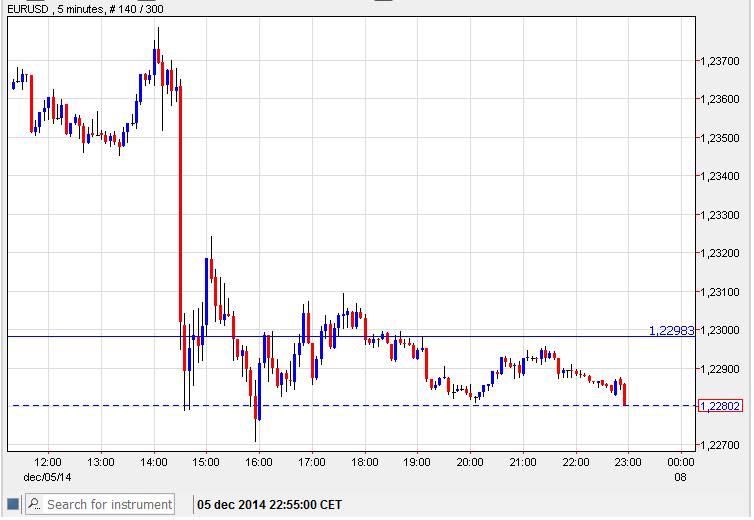This screenshot has height=520, width=754.
Task: Click the 1,23100 price scale label
Action: click(x=720, y=292)
